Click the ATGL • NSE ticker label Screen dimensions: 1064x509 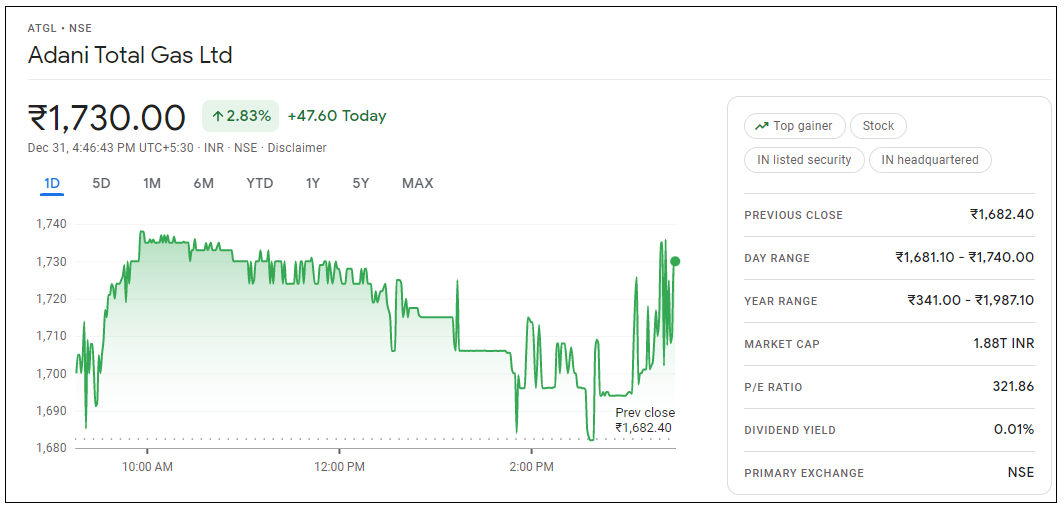(x=60, y=28)
